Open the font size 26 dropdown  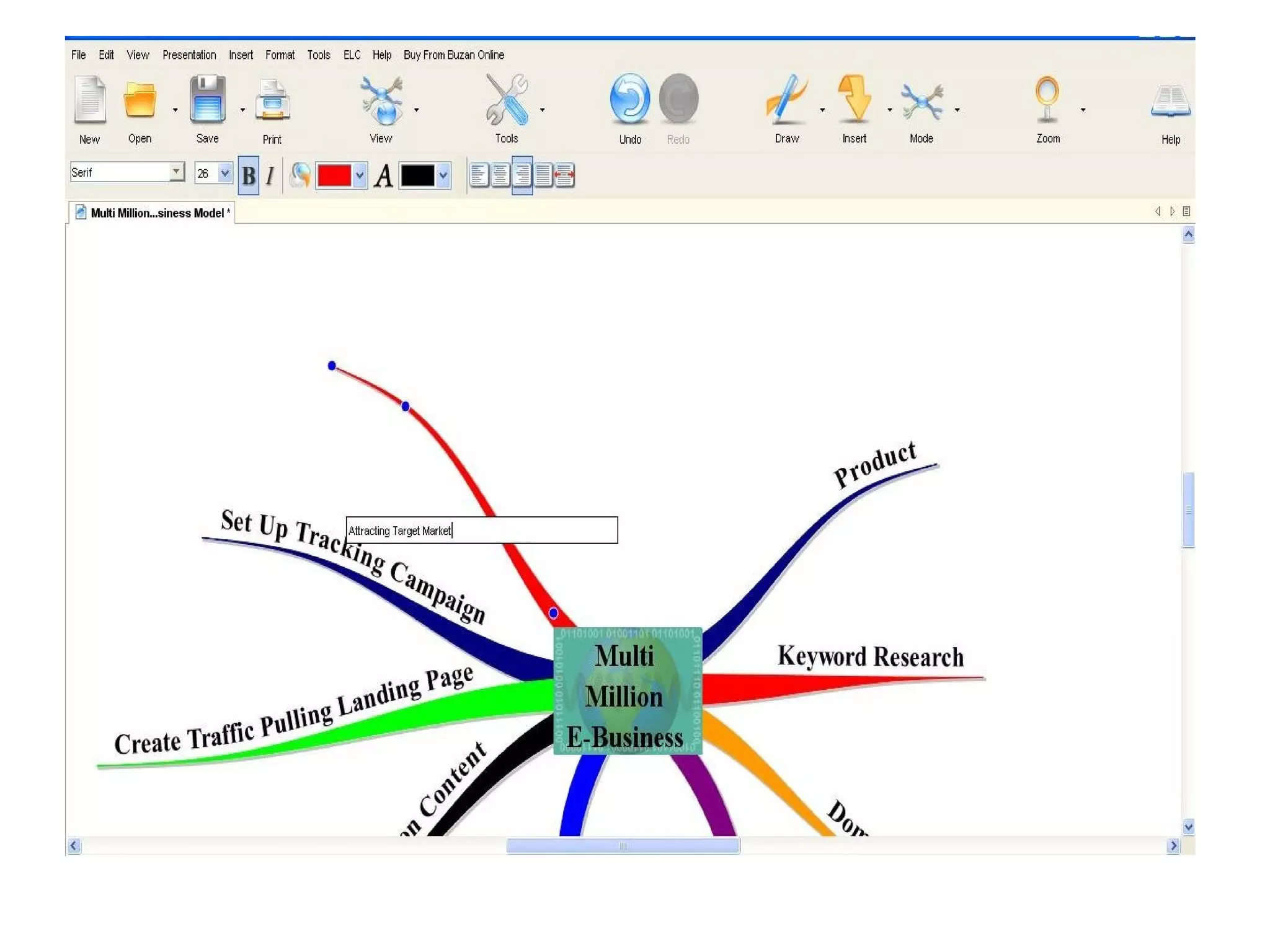coord(224,173)
